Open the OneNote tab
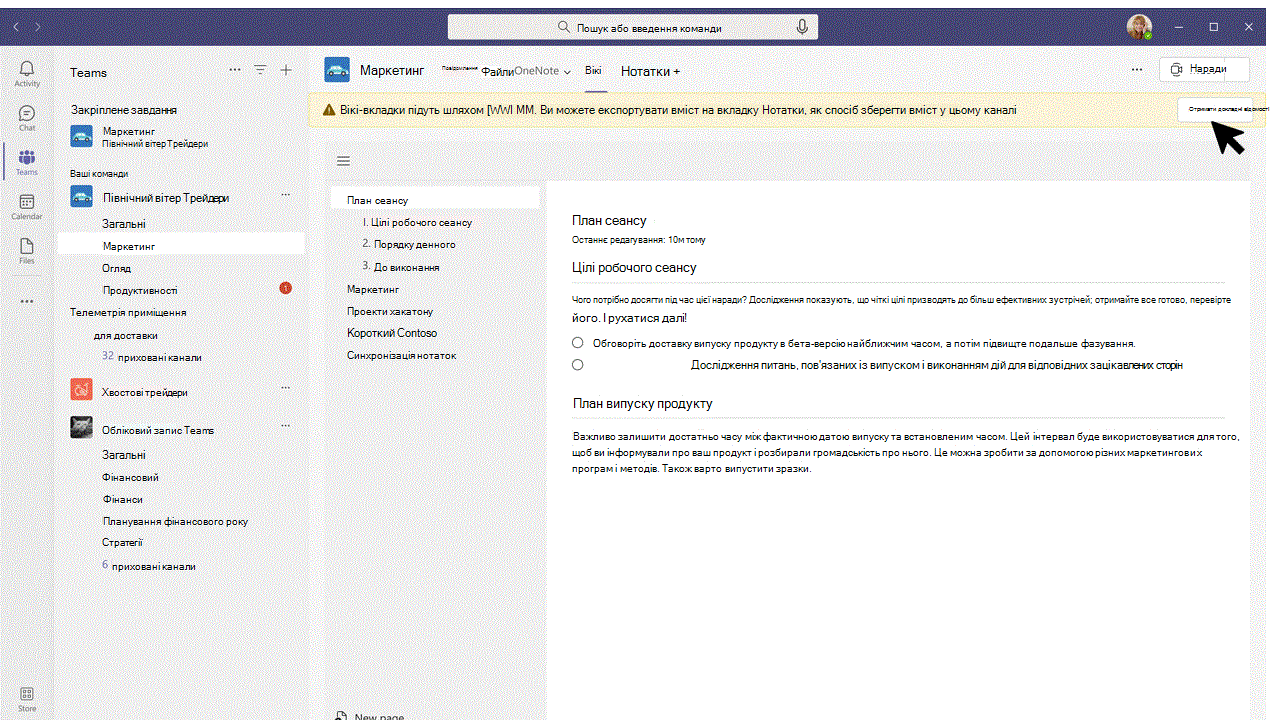This screenshot has width=1280, height=720. [x=536, y=72]
